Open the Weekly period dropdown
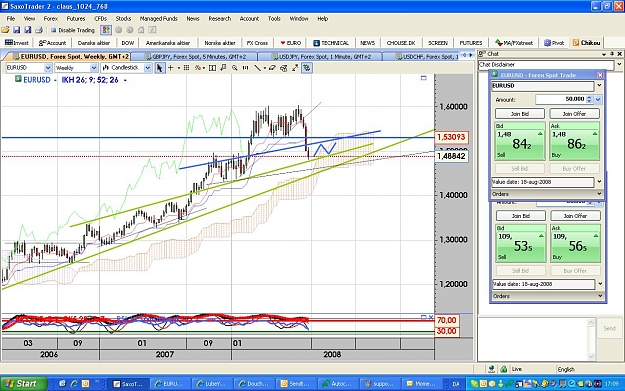The height and width of the screenshot is (391, 625). [76, 68]
